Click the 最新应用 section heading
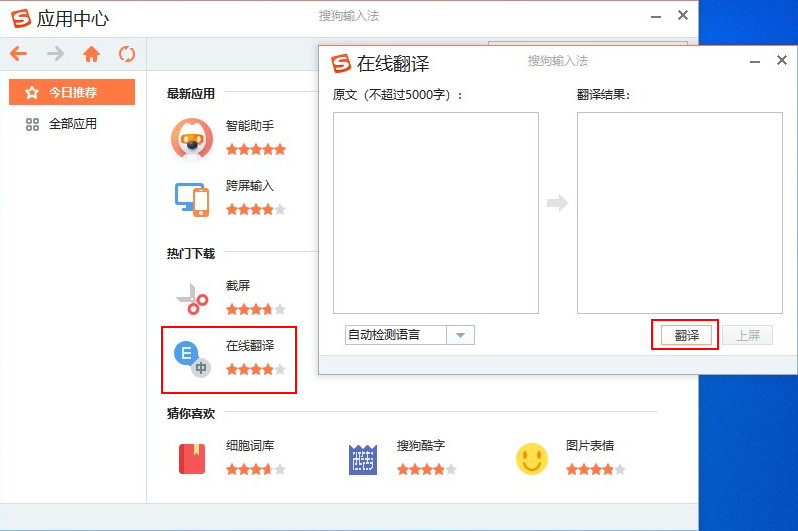 [x=191, y=94]
